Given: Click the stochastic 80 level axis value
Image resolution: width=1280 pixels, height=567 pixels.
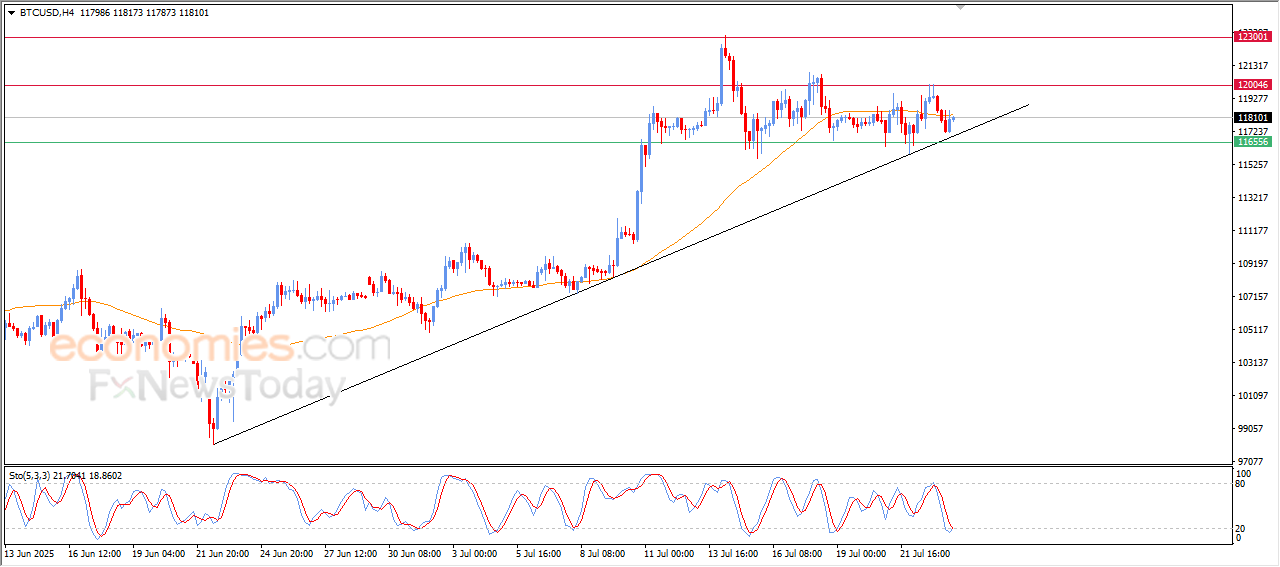Looking at the screenshot, I should coord(1242,484).
